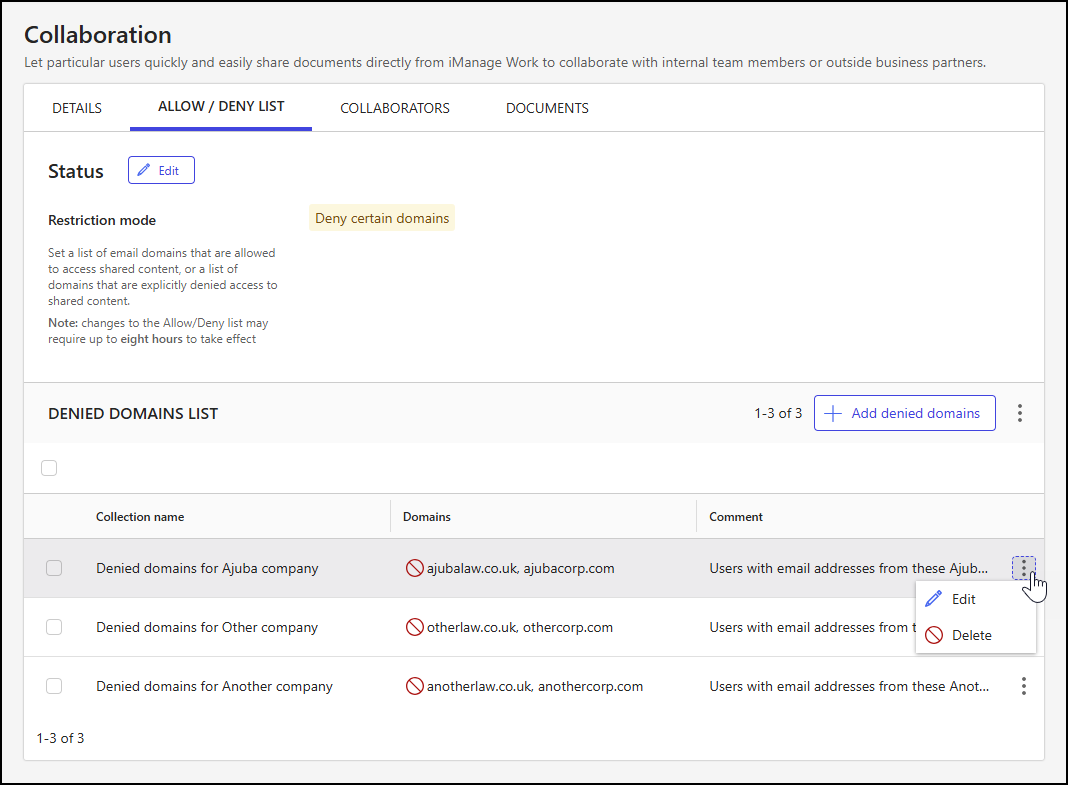
Task: Open the Ajuba company row actions menu
Action: click(1023, 567)
